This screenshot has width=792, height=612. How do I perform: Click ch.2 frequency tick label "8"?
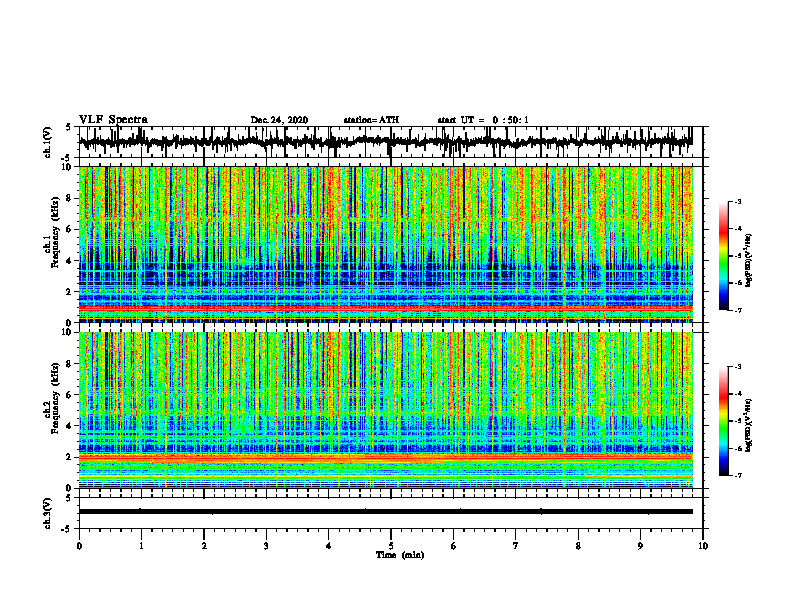70,364
